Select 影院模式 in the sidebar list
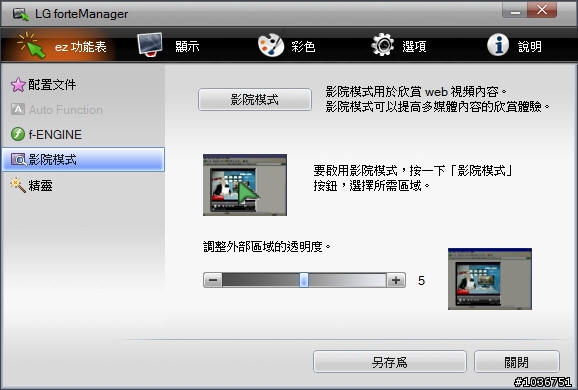578x390 pixels. 83,160
